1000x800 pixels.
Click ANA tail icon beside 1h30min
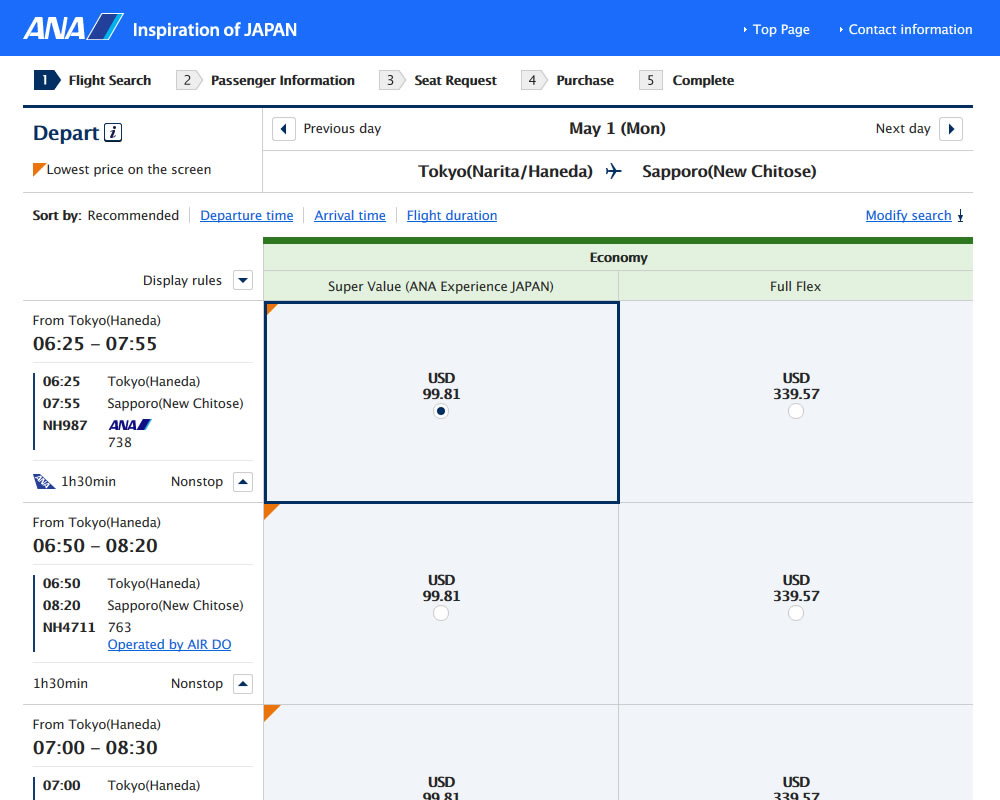click(44, 481)
